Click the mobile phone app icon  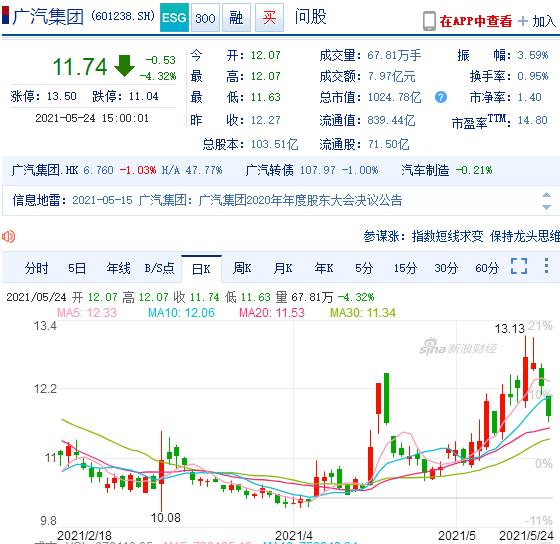(429, 21)
